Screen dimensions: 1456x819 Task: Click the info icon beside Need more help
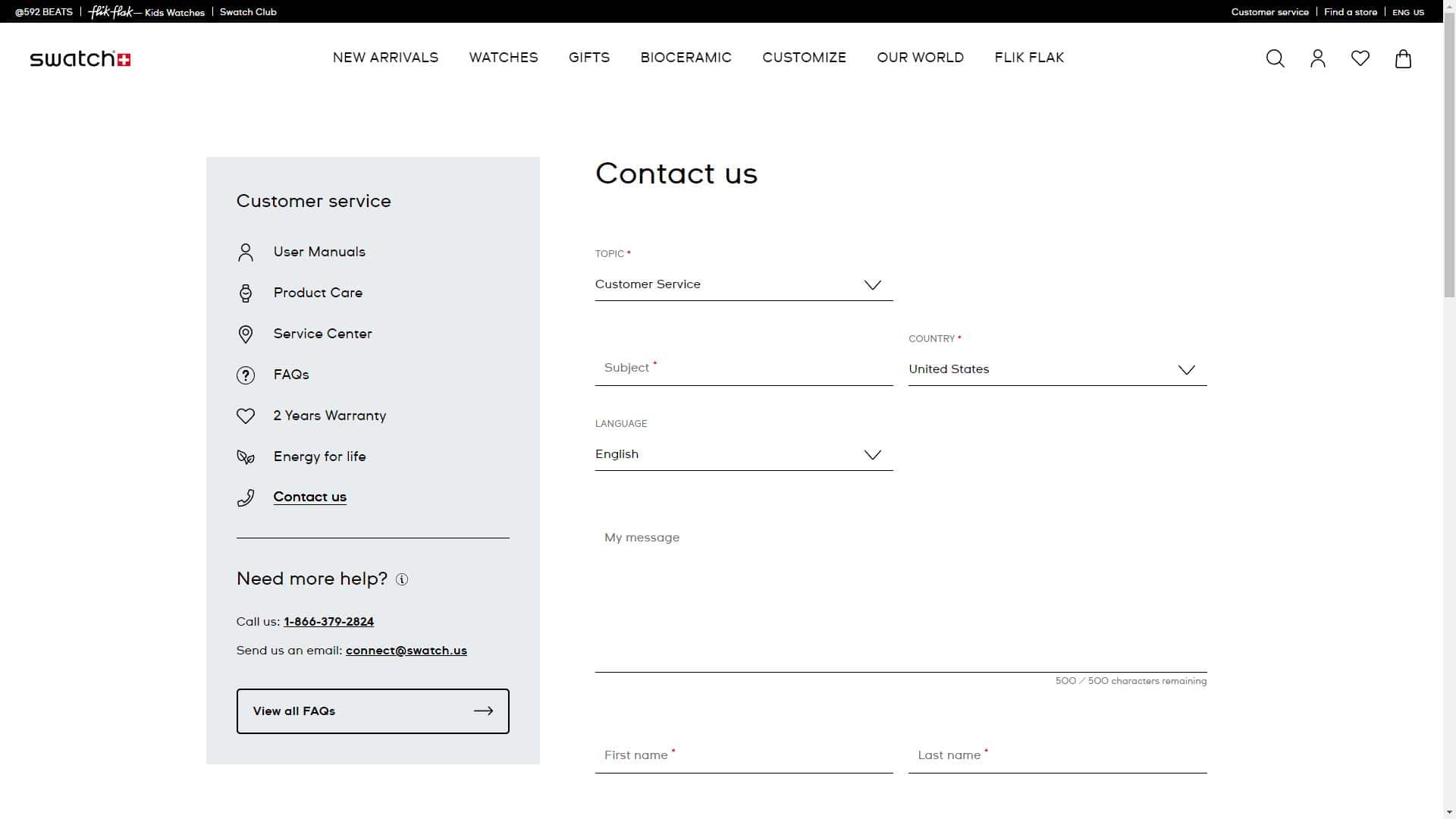(402, 579)
